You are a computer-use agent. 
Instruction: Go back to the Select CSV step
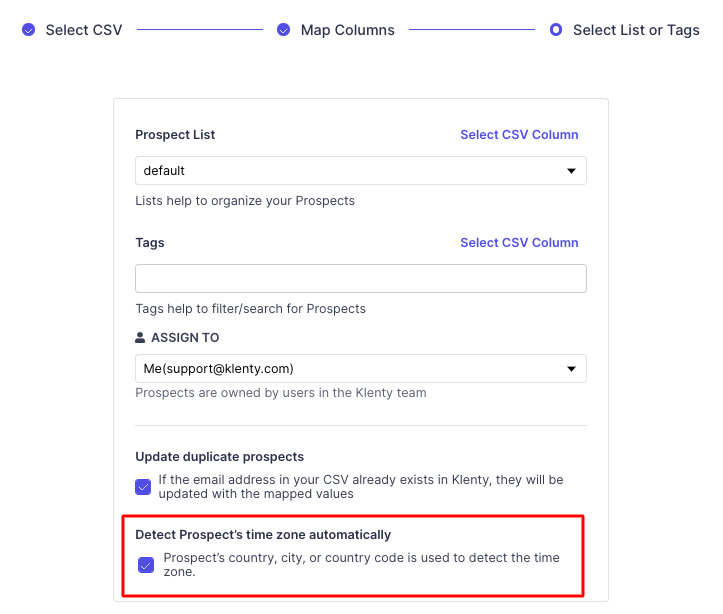pos(84,30)
